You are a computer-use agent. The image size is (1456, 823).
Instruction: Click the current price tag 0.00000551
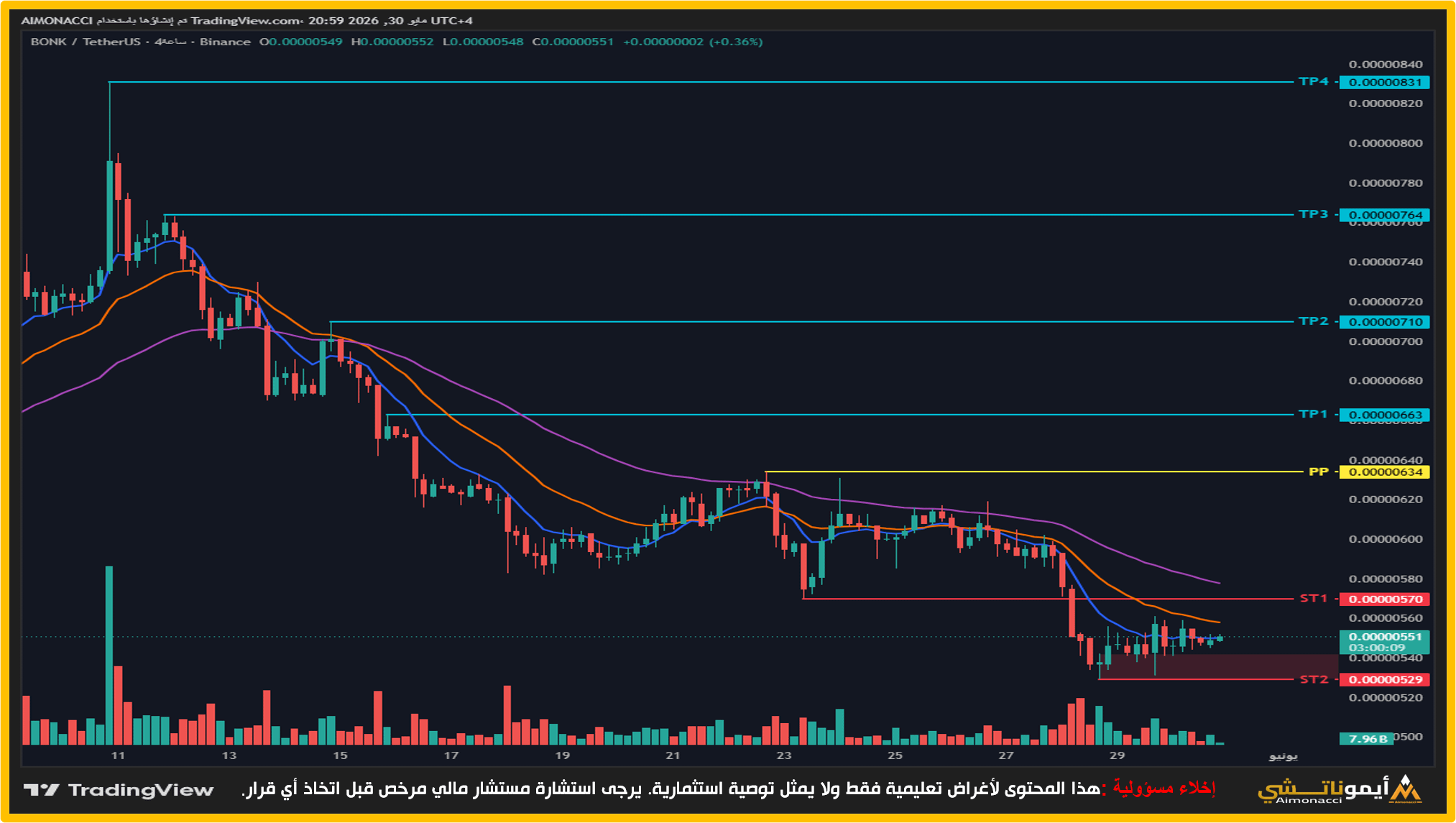click(1384, 636)
